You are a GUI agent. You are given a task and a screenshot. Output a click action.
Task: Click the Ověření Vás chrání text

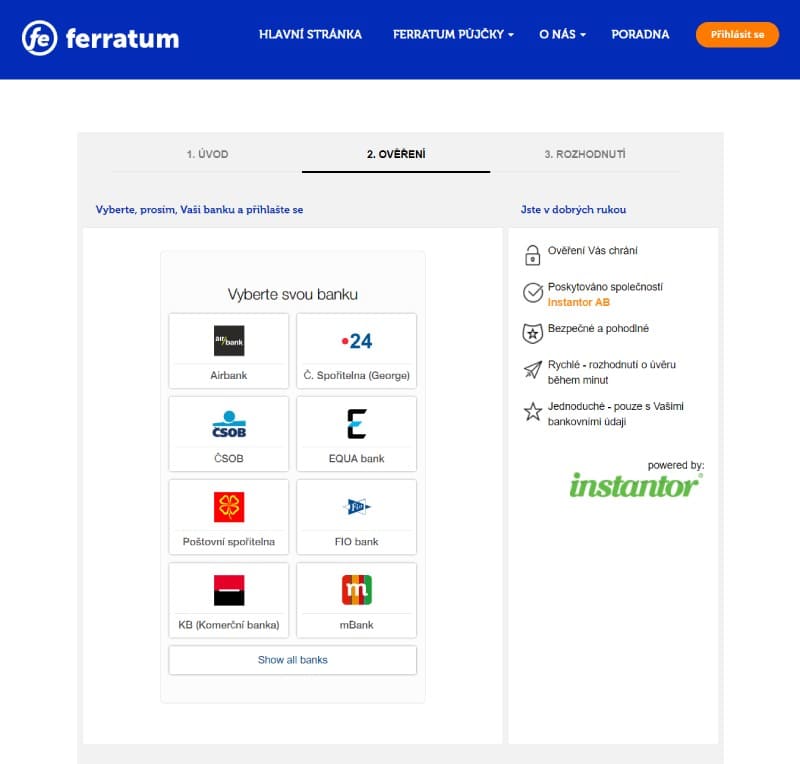[592, 251]
